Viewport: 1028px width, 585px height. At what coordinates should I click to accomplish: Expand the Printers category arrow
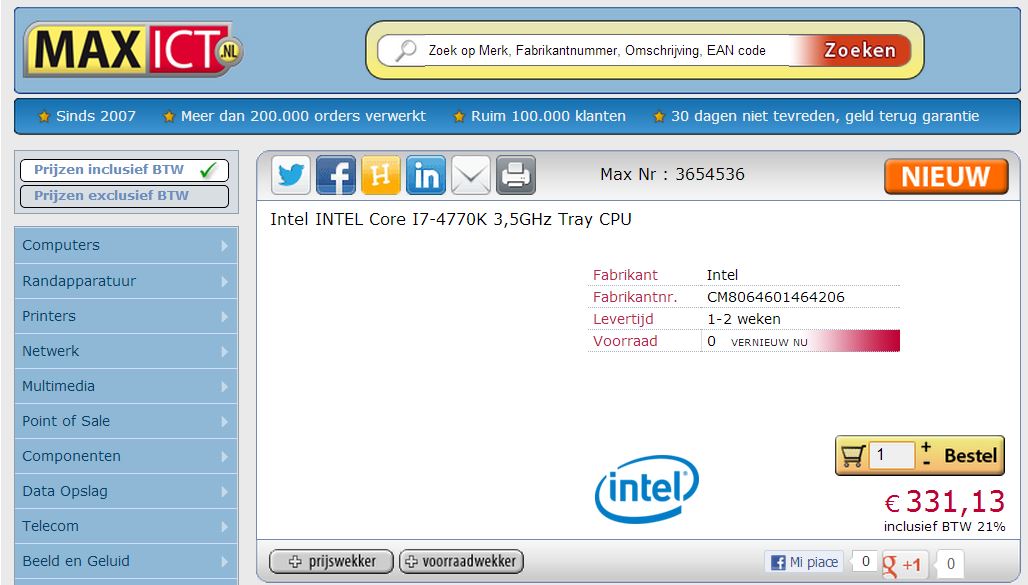click(225, 317)
